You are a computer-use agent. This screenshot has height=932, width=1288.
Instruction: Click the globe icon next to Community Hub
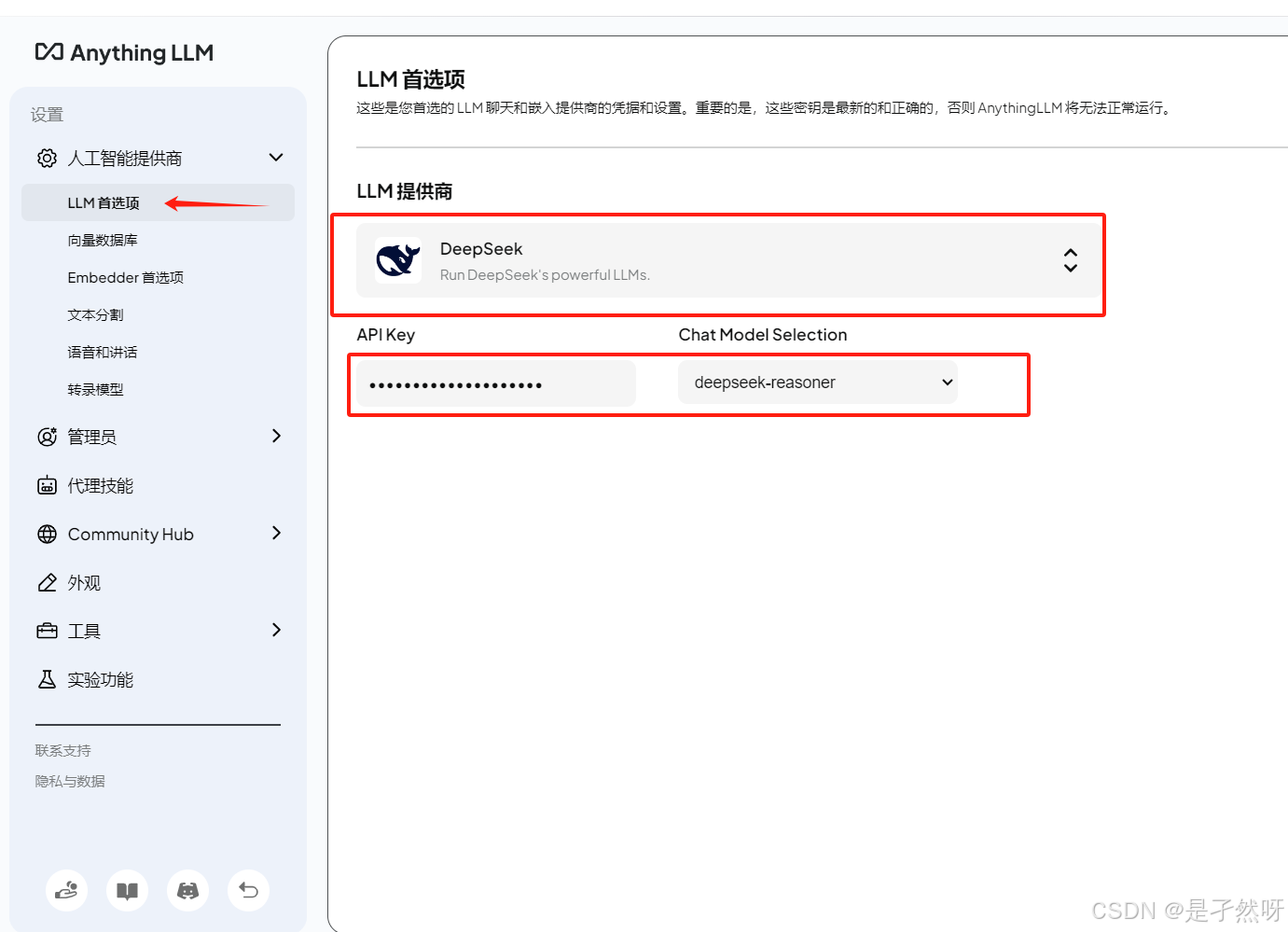click(47, 534)
